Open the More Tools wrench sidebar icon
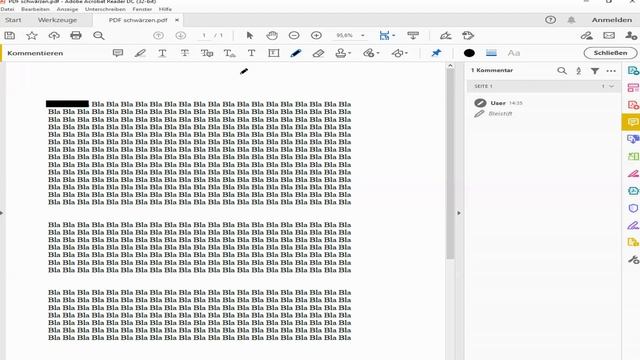The width and height of the screenshot is (640, 360). coord(633,260)
